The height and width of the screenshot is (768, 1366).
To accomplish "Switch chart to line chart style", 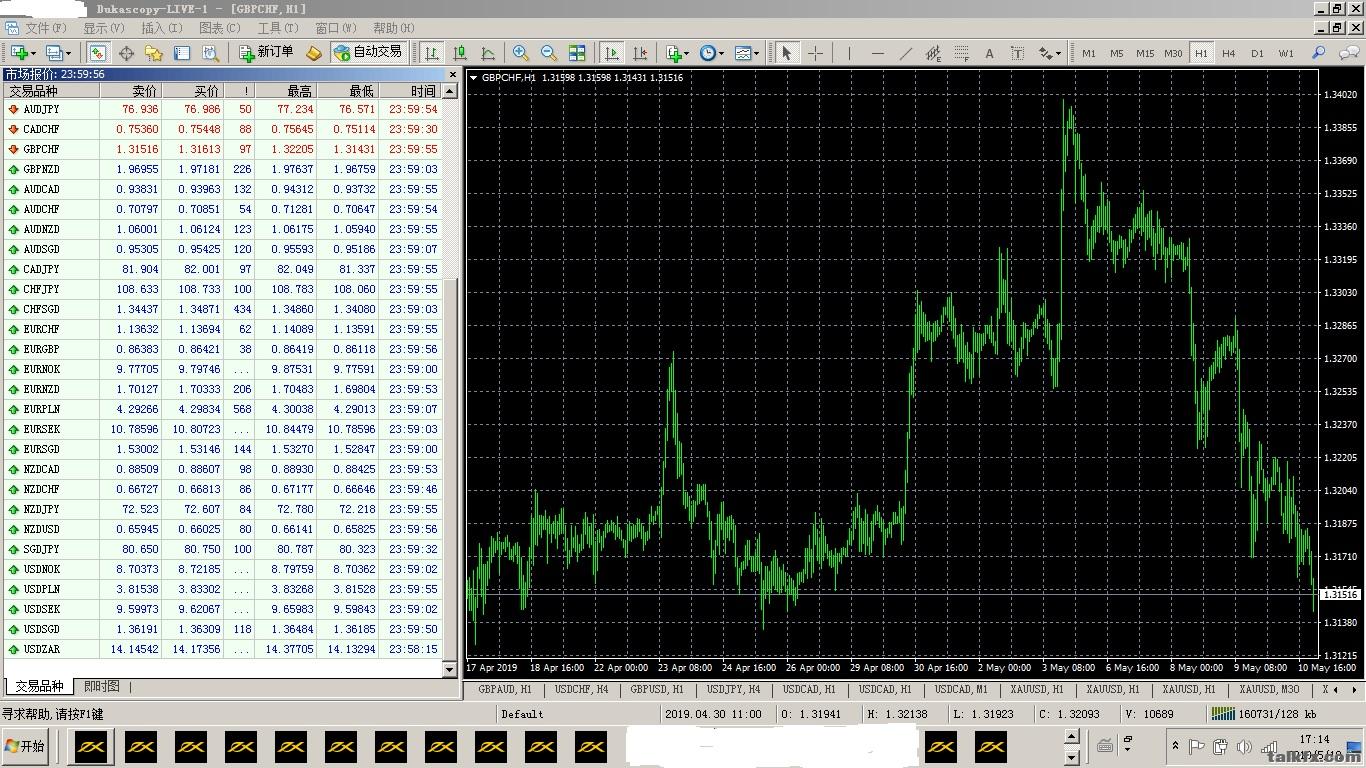I will [x=488, y=53].
